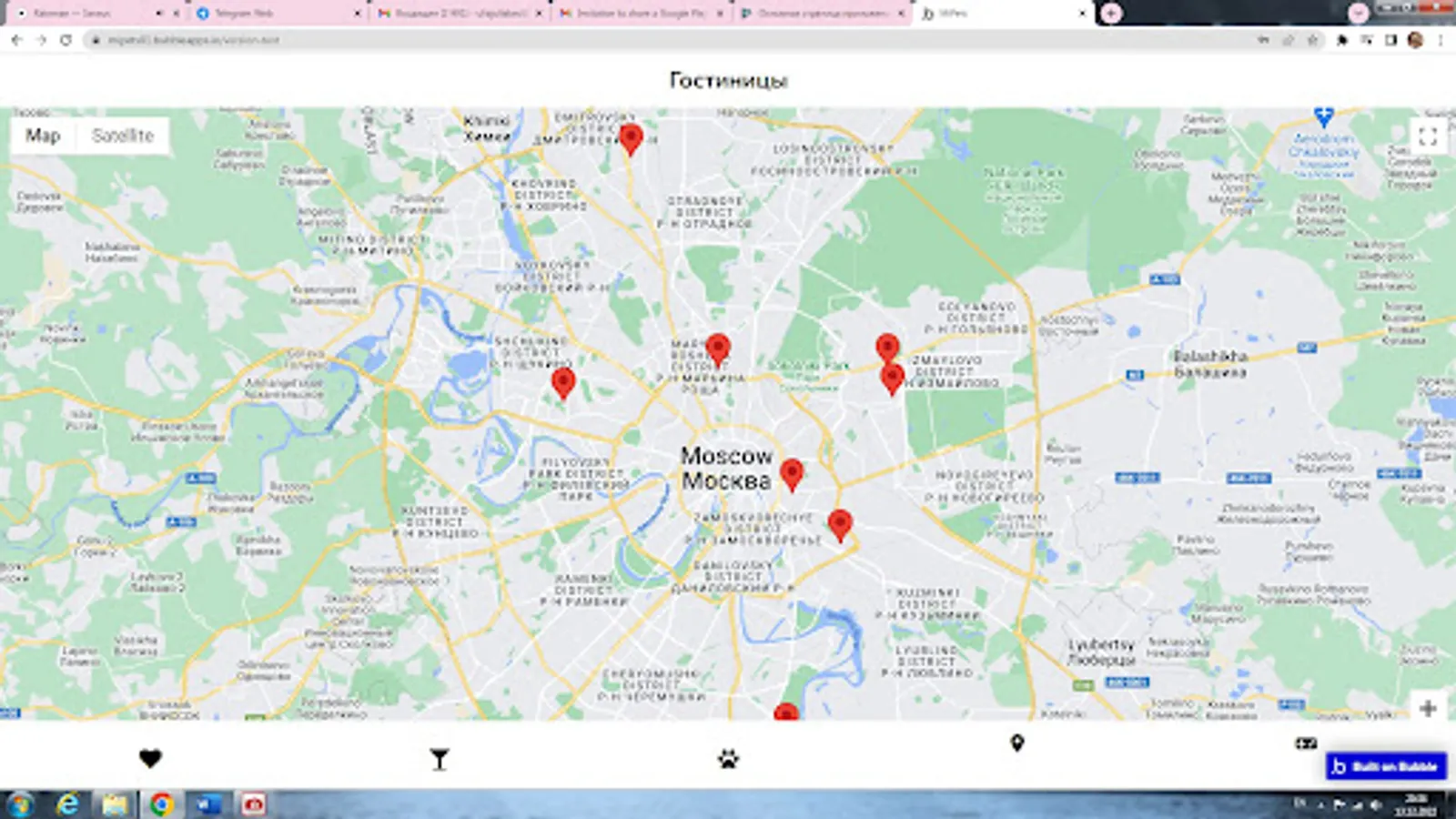Select the red pin at Maryina Roshcha
1456x819 pixels.
718,350
